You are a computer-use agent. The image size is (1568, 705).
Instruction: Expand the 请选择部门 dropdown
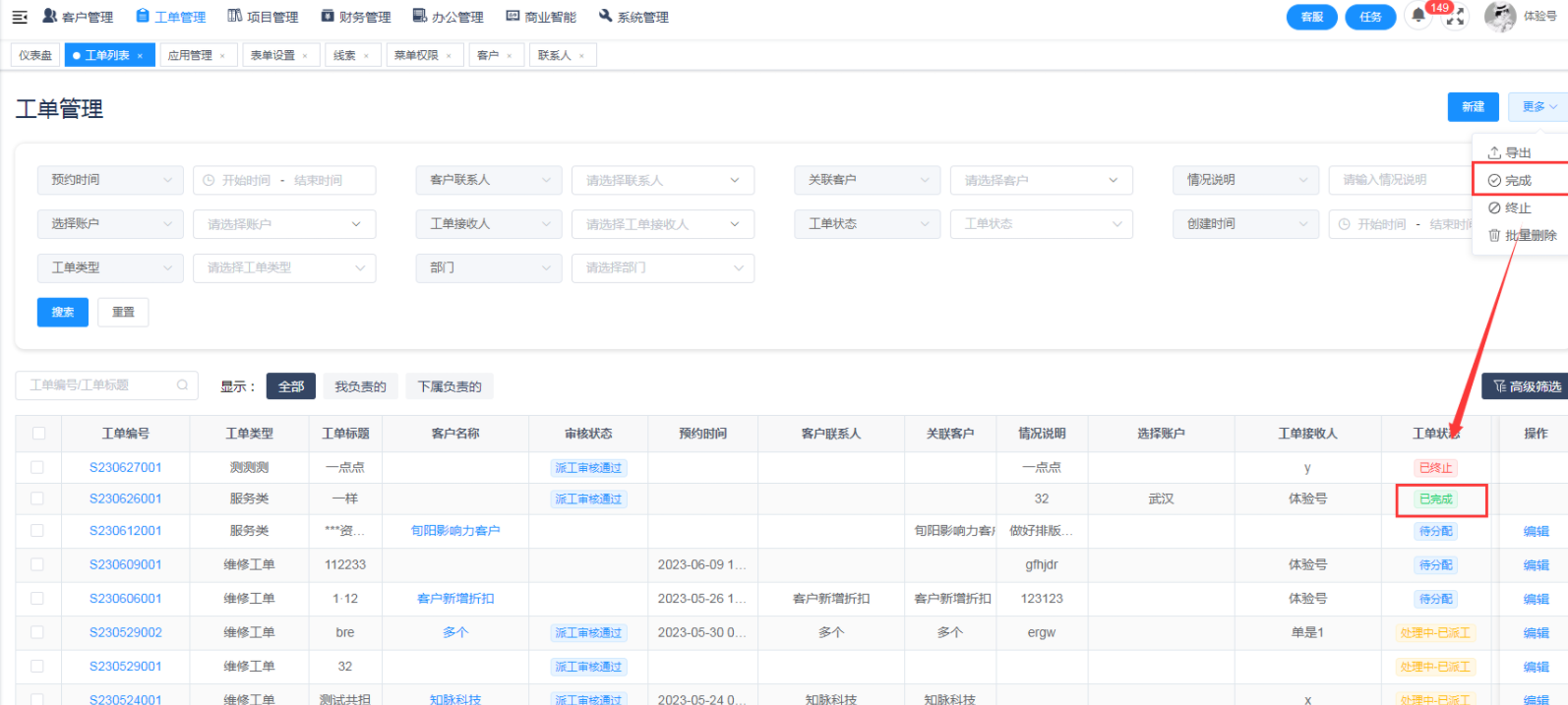click(x=663, y=267)
